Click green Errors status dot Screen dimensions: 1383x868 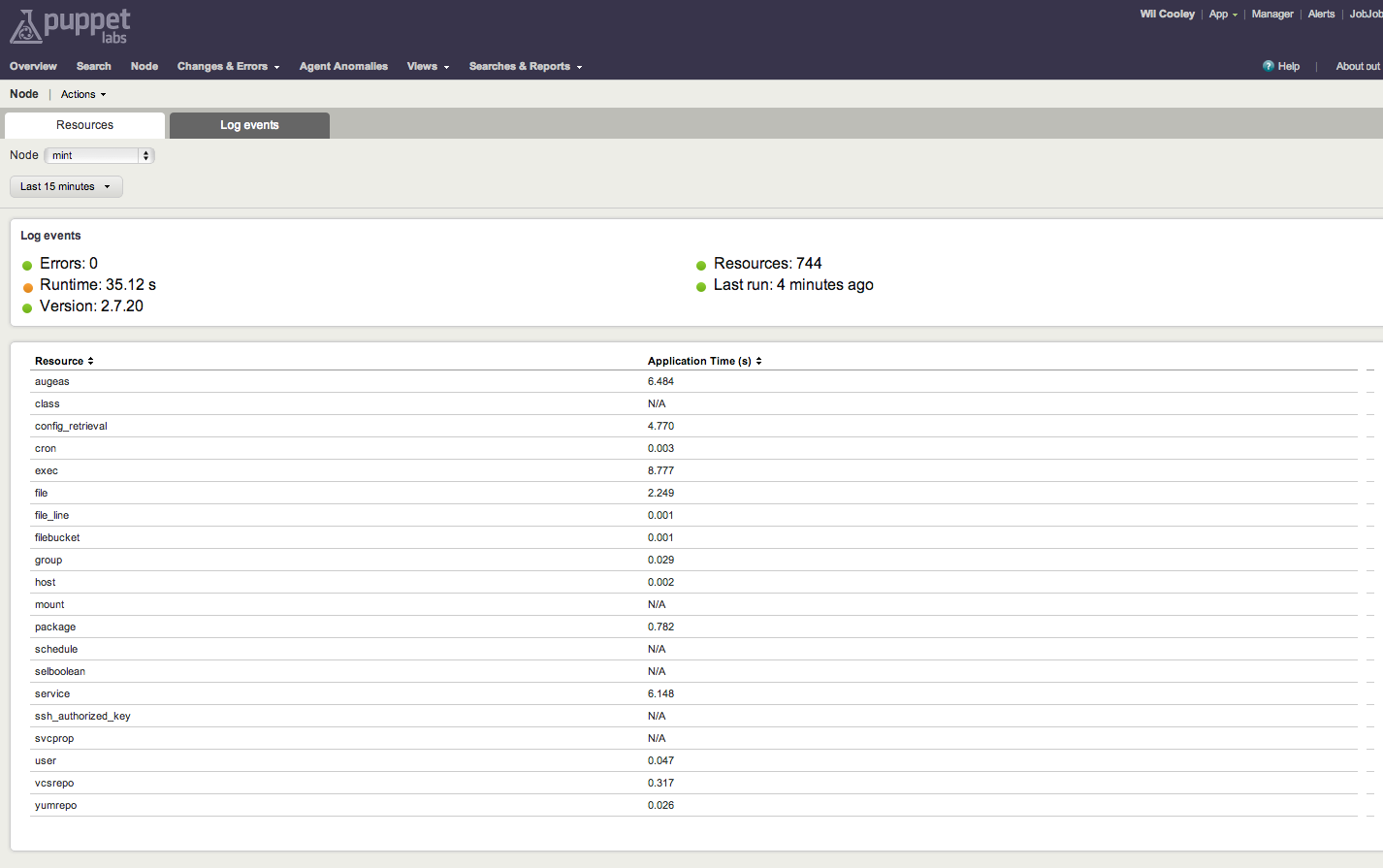tap(27, 265)
